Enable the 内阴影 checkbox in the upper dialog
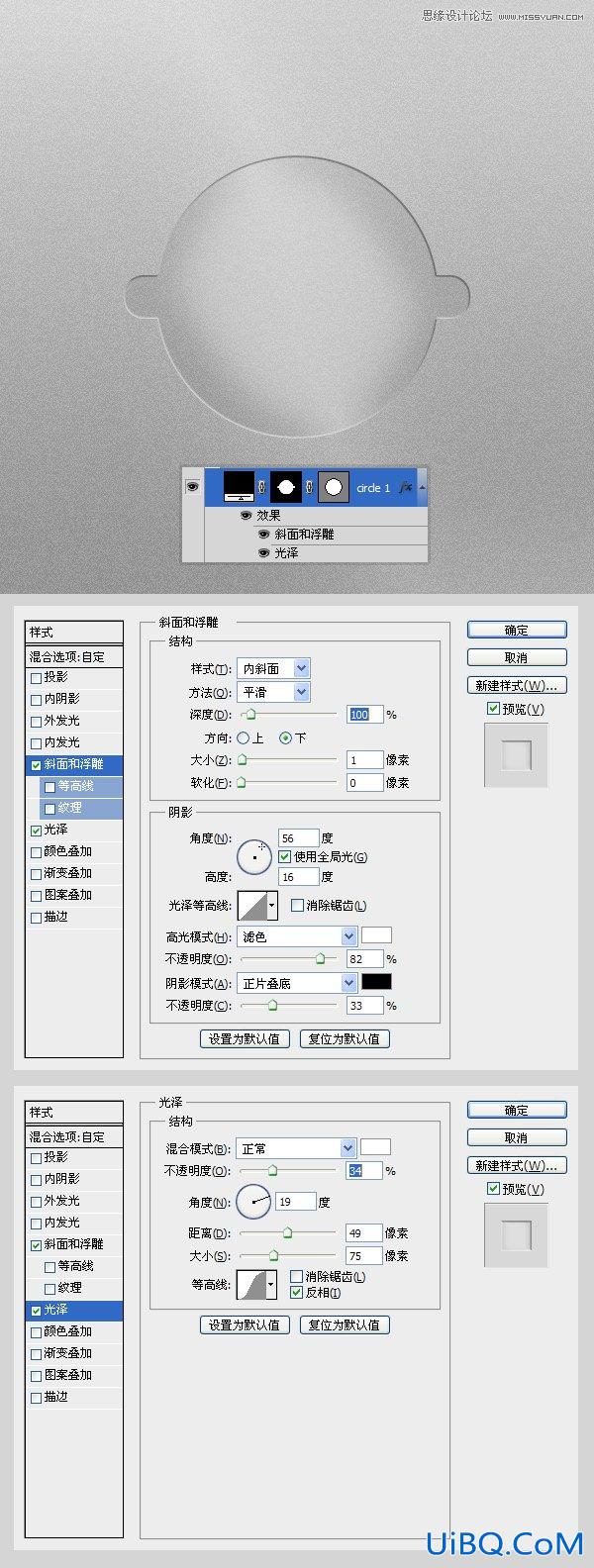594x1568 pixels. (x=37, y=700)
